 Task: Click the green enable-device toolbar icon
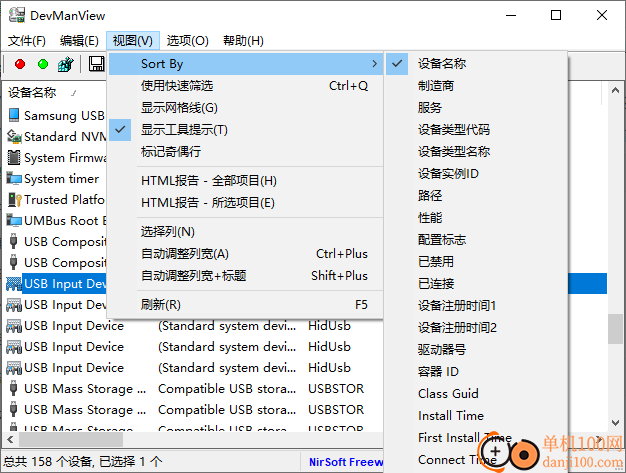click(43, 64)
